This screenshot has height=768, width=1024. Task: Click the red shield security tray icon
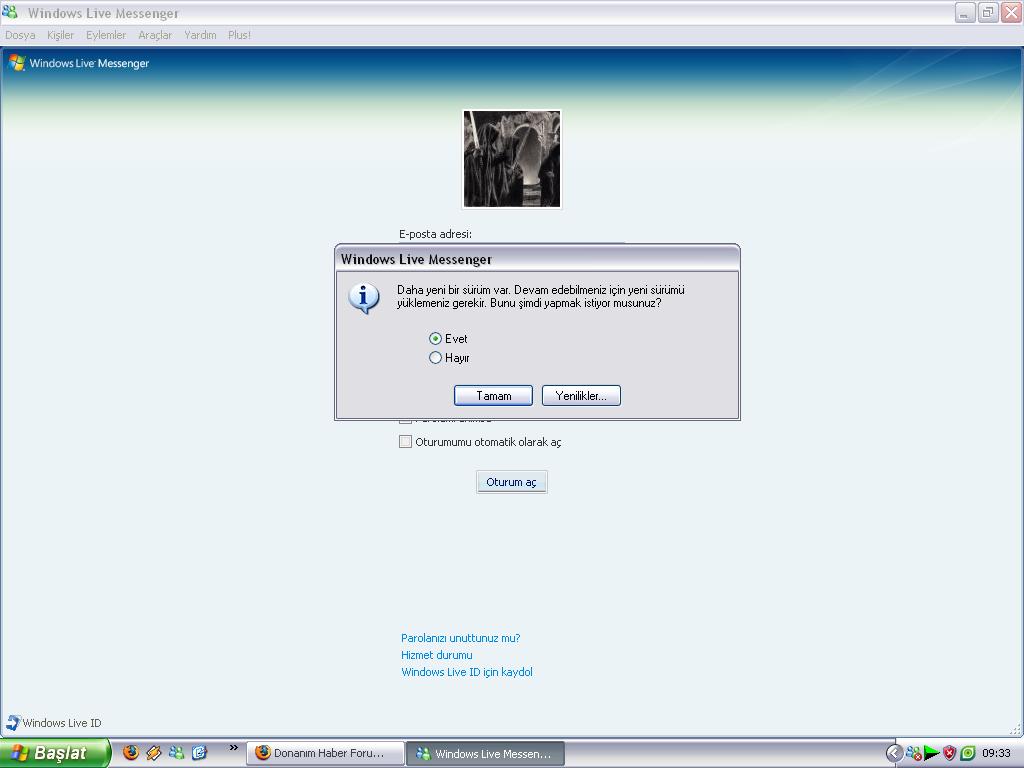950,753
